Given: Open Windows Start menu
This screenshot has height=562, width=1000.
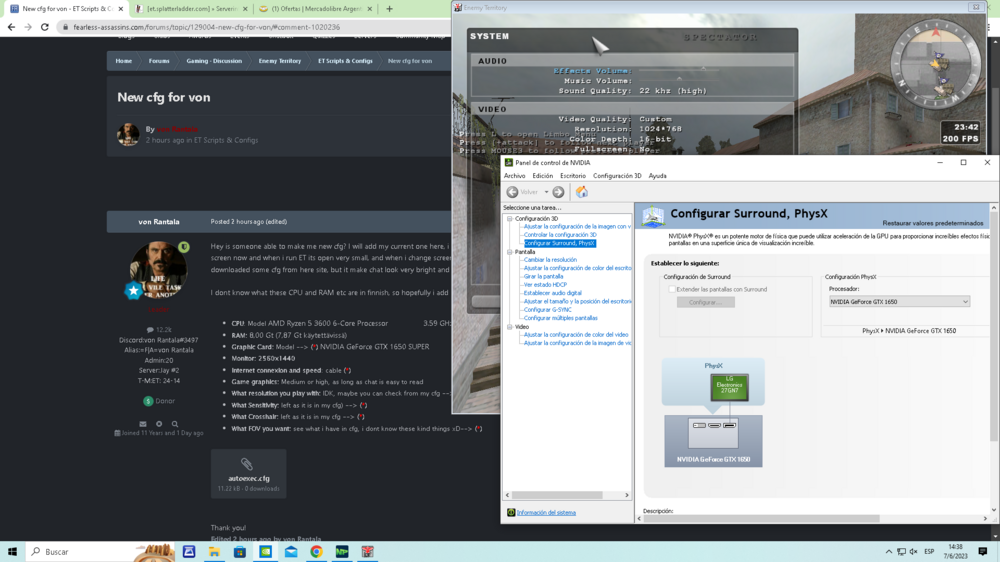Looking at the screenshot, I should [x=12, y=551].
